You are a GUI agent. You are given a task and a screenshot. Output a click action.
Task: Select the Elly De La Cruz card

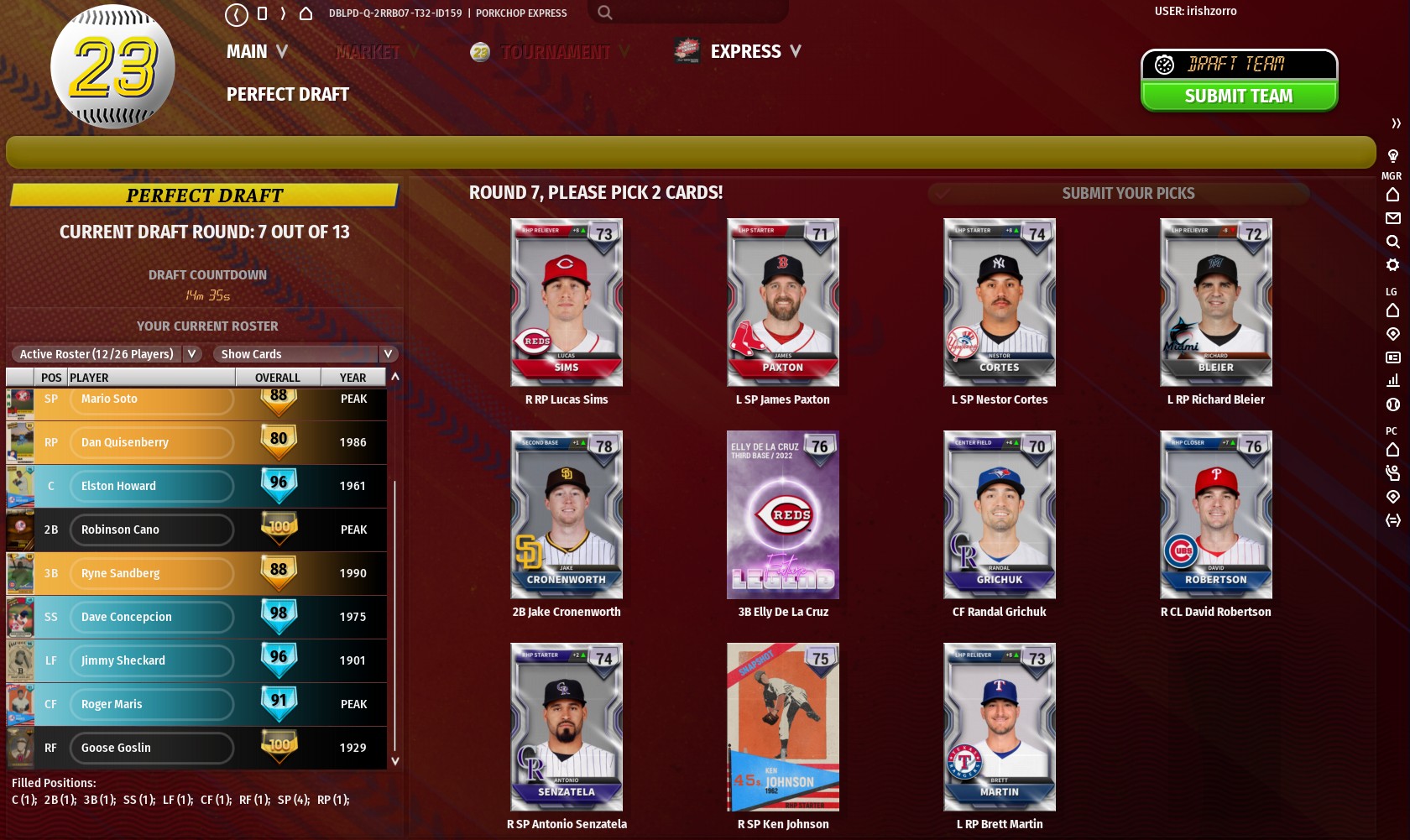[783, 514]
